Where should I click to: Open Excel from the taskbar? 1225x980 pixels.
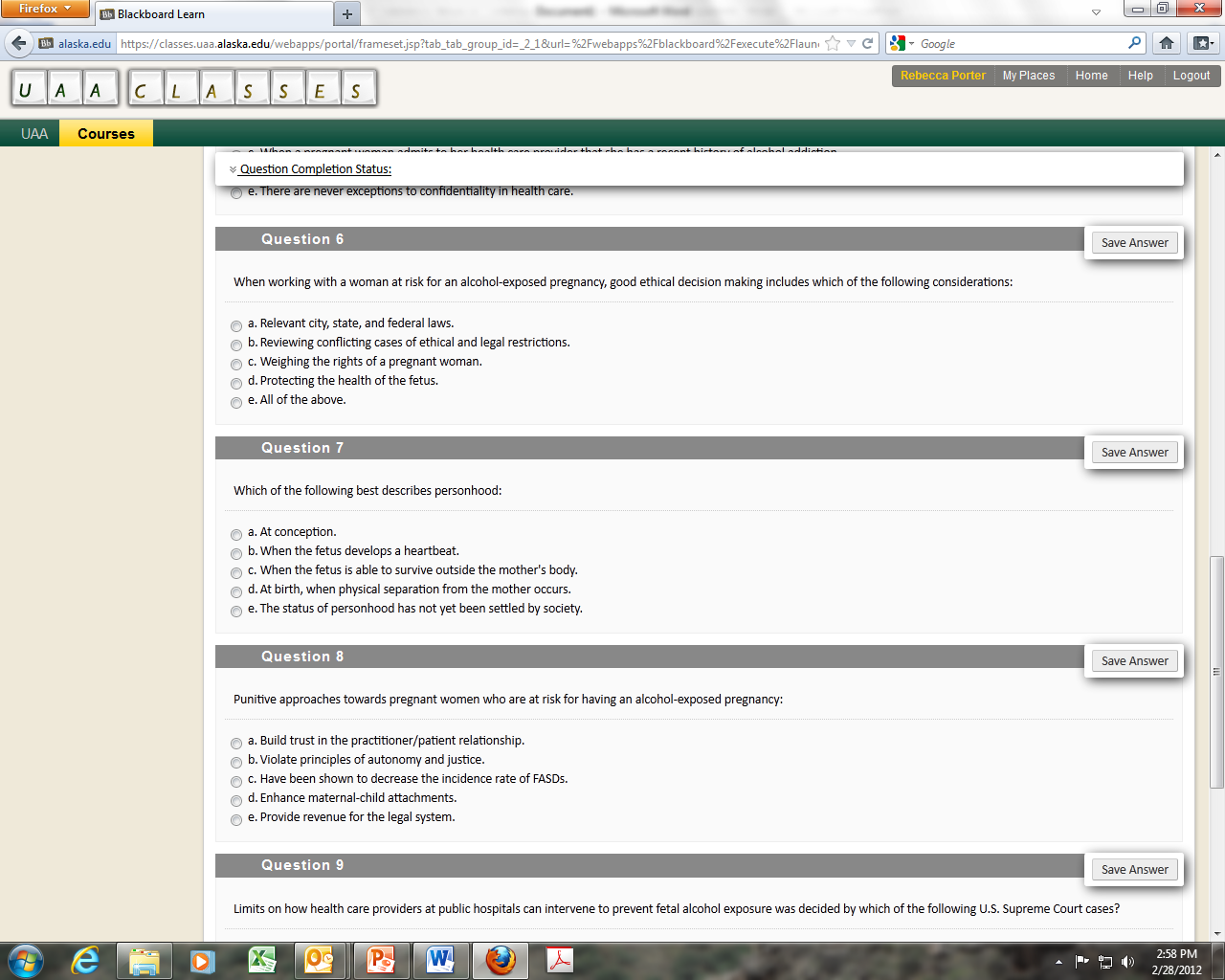tap(261, 960)
